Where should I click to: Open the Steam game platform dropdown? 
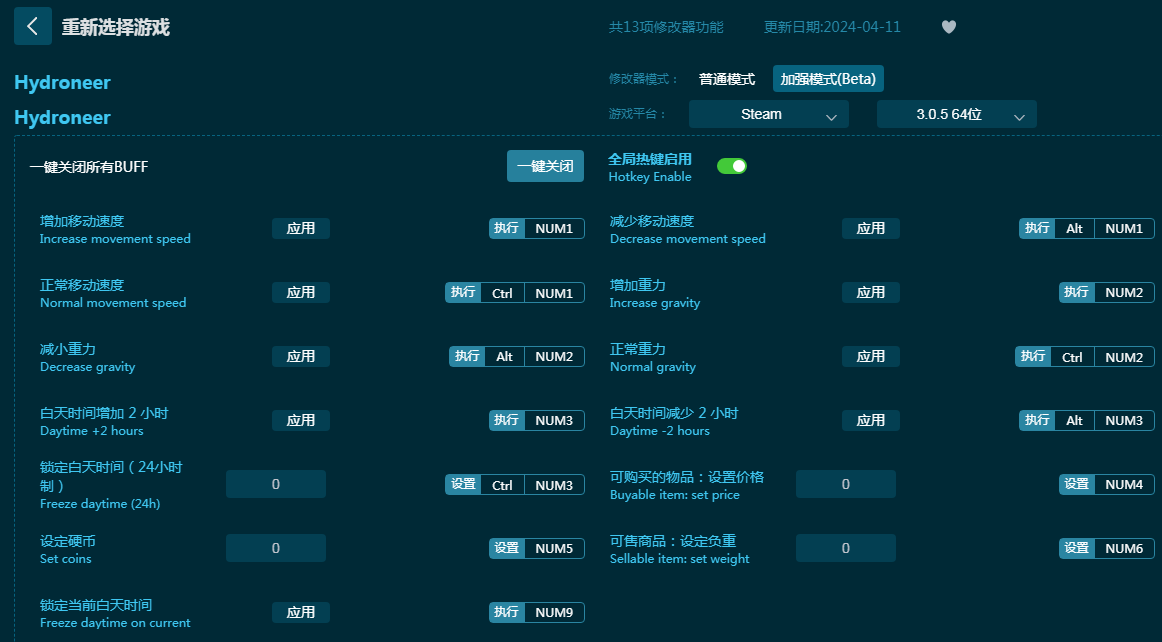[x=768, y=114]
